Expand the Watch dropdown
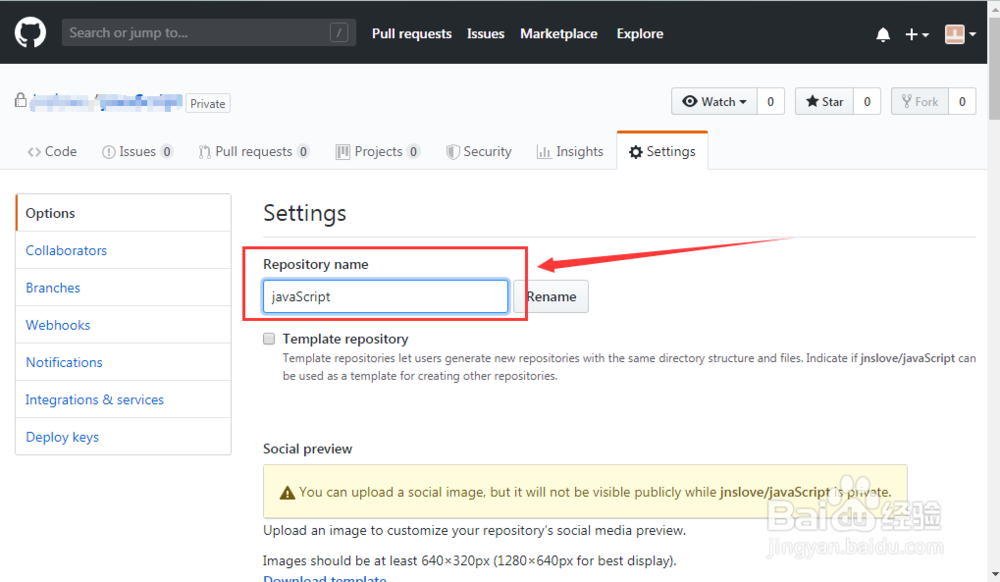Image resolution: width=1000 pixels, height=582 pixels. point(714,102)
